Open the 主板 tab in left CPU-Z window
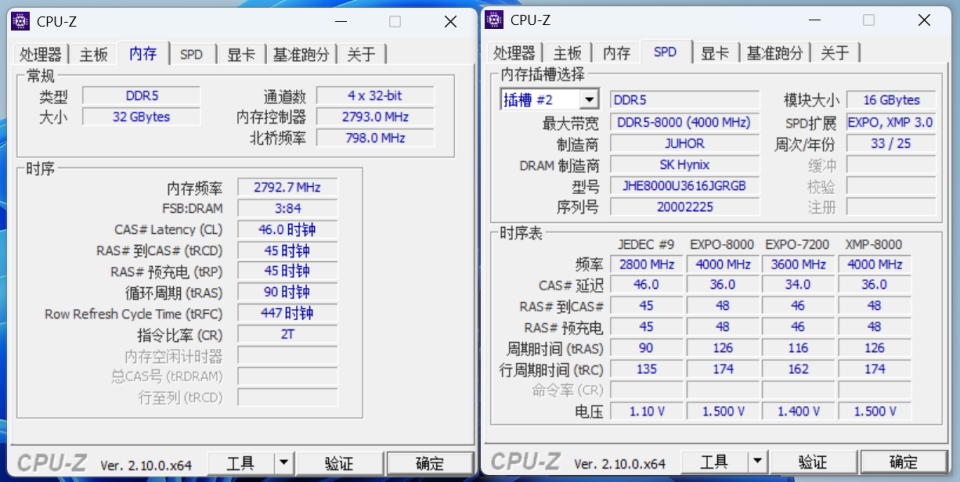The height and width of the screenshot is (482, 960). click(94, 54)
